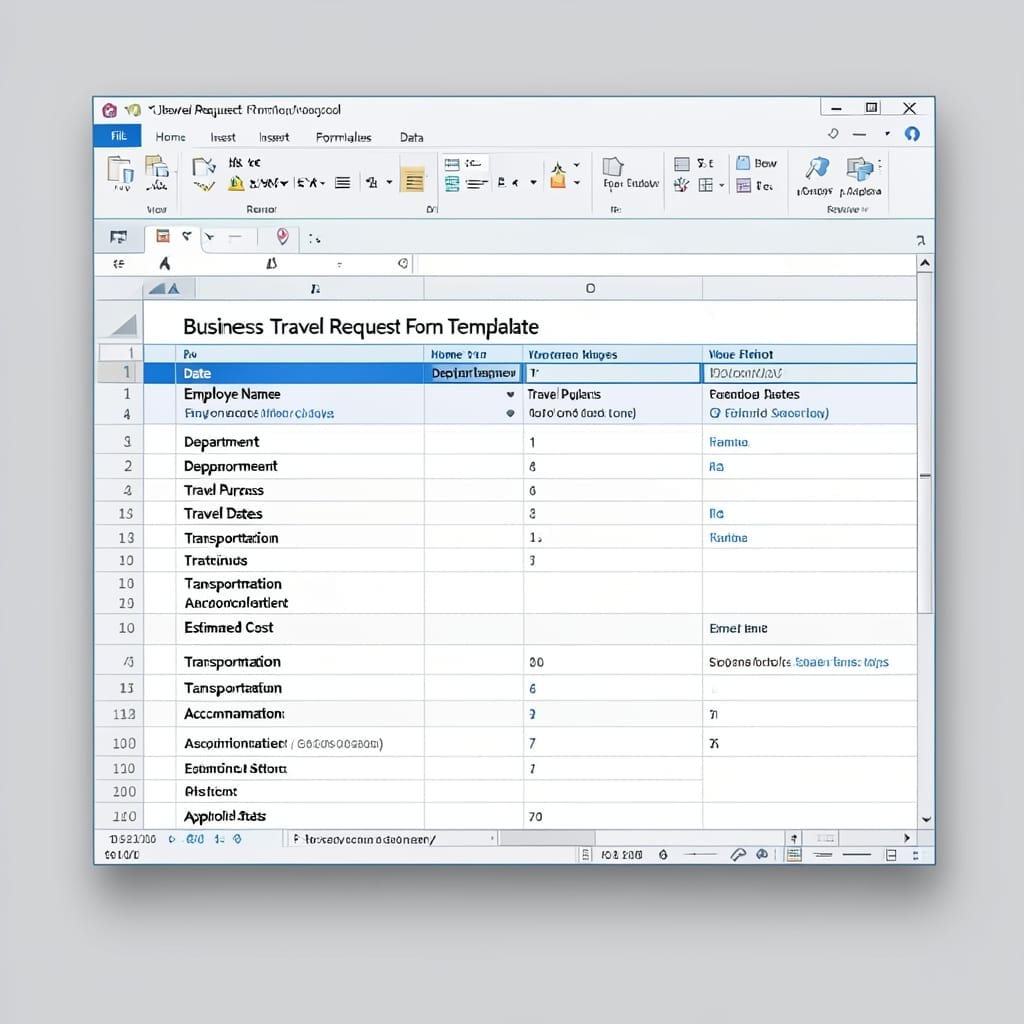
Task: Click the Select All corner triangle
Action: click(x=124, y=325)
